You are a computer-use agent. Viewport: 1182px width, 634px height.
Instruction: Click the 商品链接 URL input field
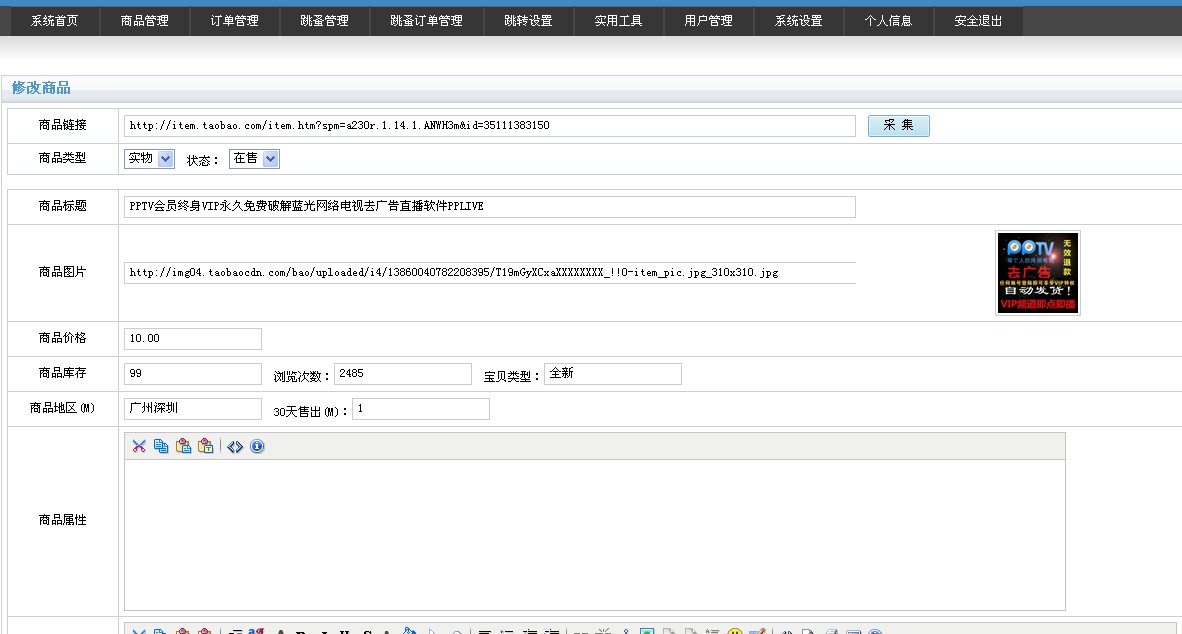point(489,126)
